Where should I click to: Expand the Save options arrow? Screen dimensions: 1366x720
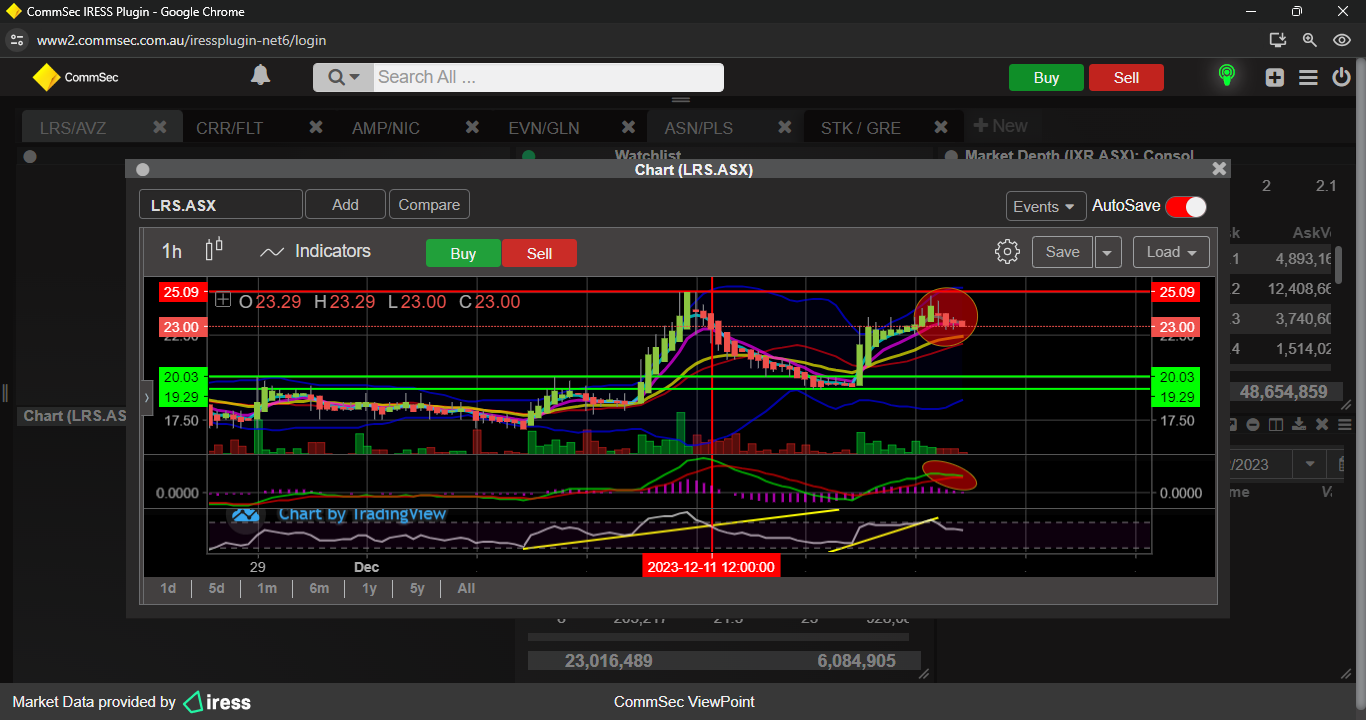coord(1108,253)
